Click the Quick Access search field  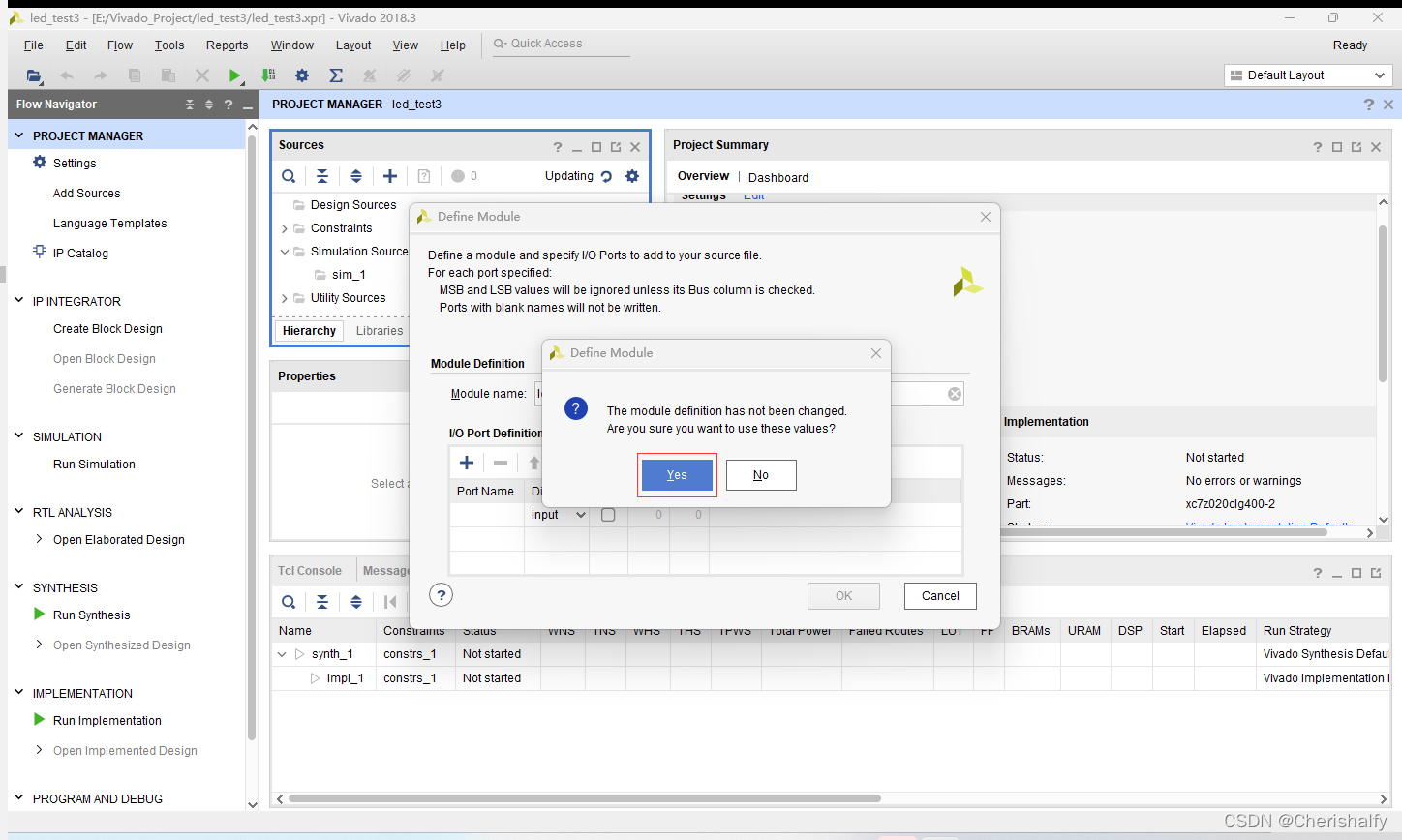pyautogui.click(x=562, y=44)
